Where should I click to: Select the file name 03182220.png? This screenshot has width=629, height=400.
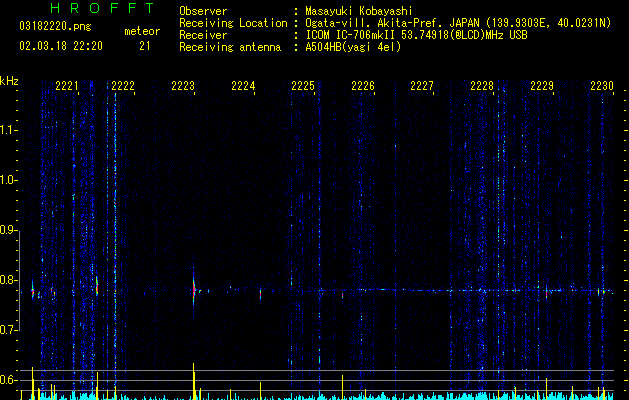pyautogui.click(x=55, y=27)
